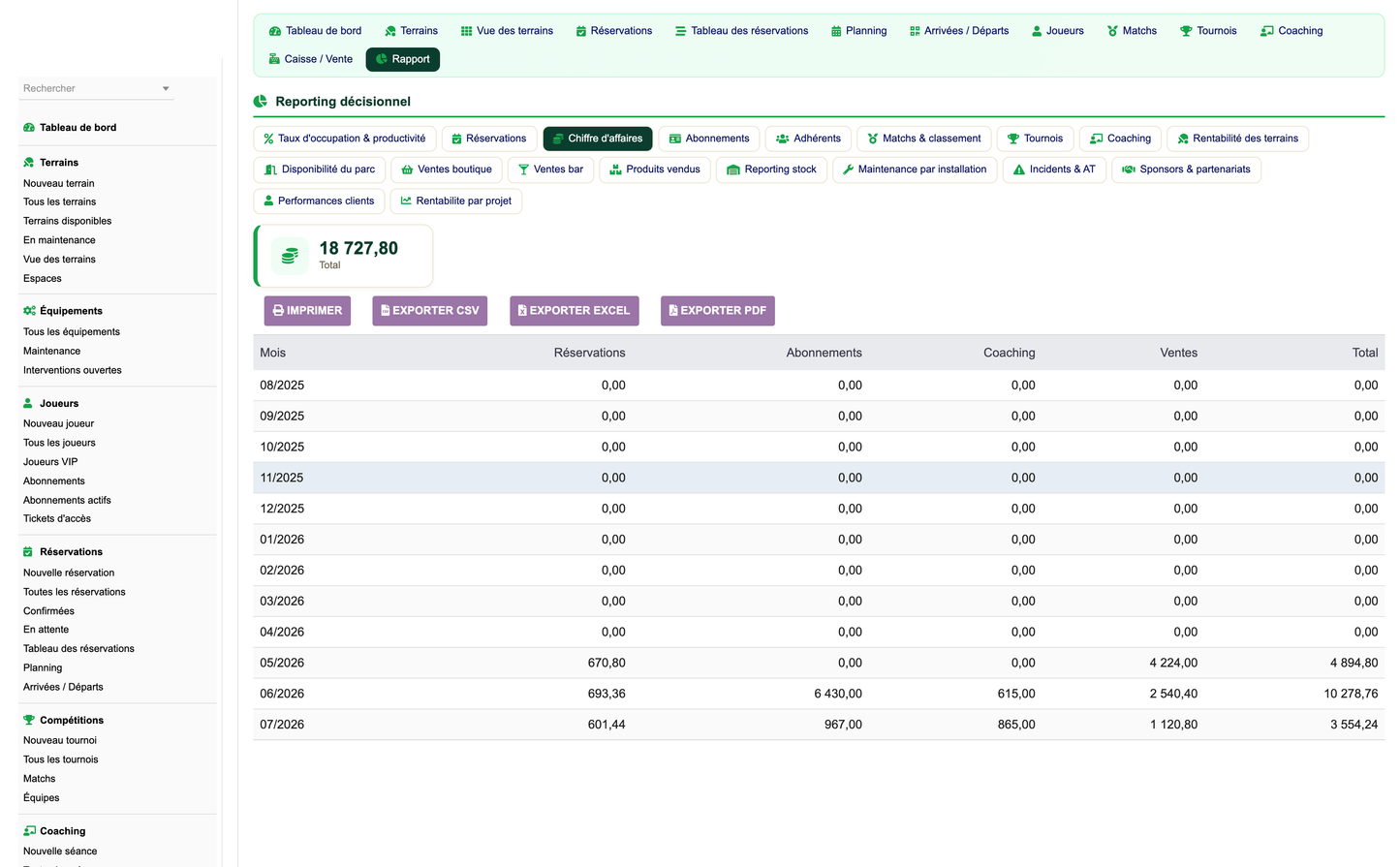Screen dimensions: 1400x867
Task: Select Abonnements report tab
Action: click(x=709, y=139)
